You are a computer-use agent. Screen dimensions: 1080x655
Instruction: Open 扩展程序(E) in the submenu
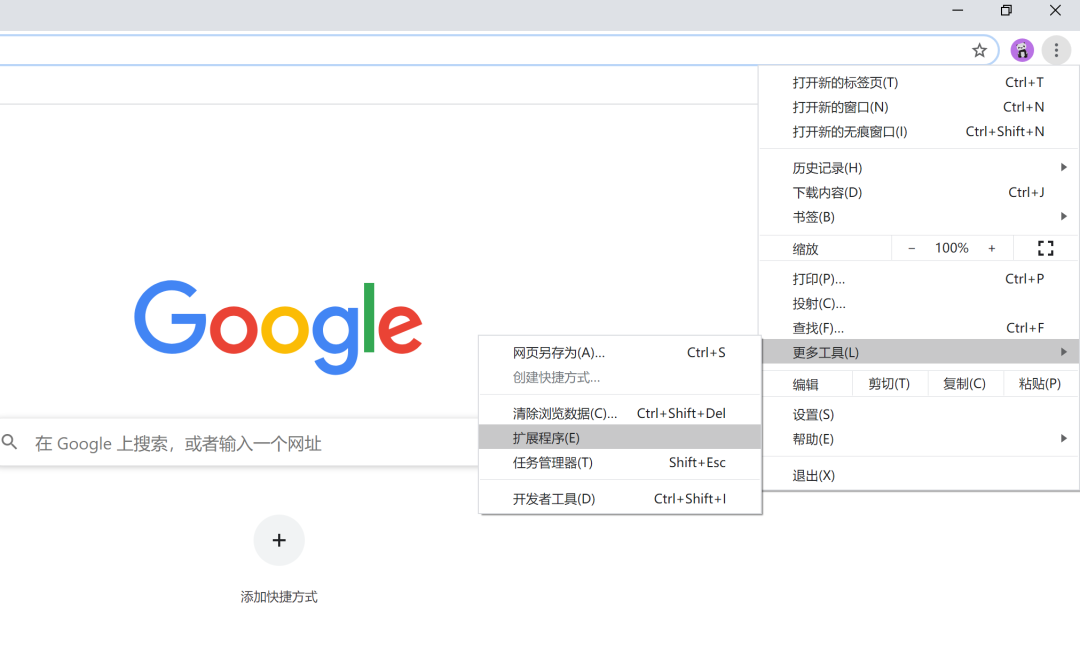(x=620, y=437)
